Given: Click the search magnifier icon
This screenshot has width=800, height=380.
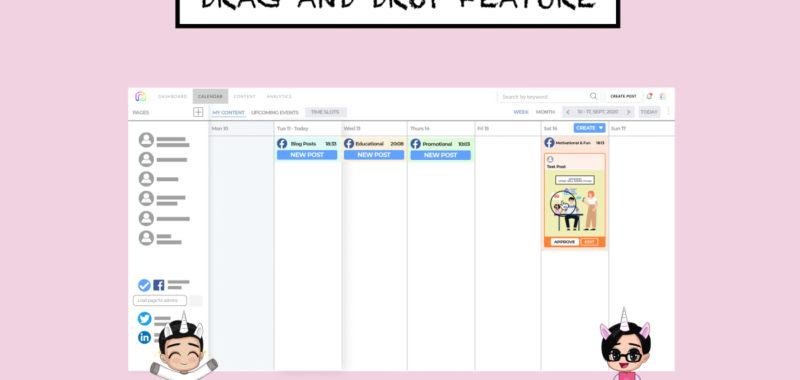Looking at the screenshot, I should (593, 96).
